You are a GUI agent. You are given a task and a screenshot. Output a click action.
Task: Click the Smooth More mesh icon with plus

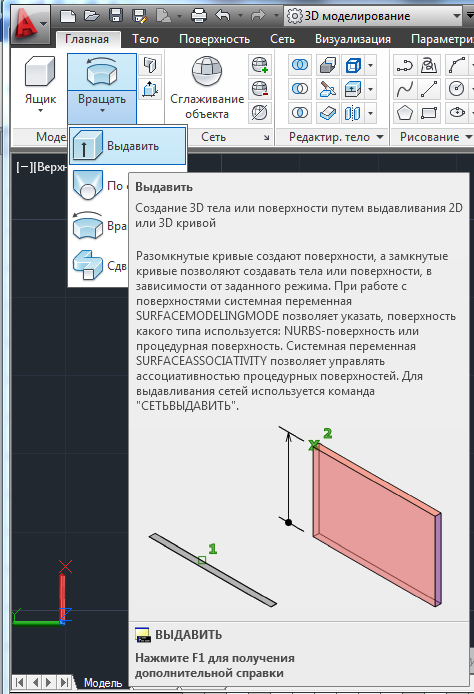coord(260,65)
